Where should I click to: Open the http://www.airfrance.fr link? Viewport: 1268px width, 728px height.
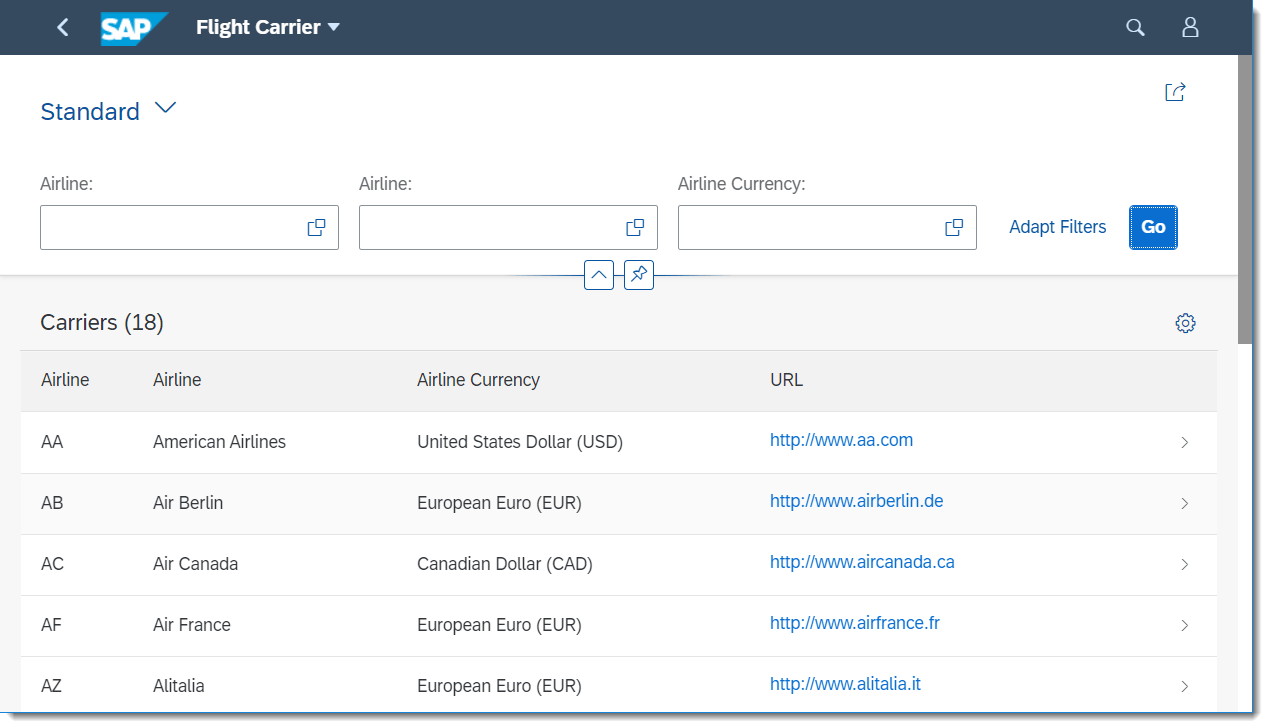pos(855,623)
